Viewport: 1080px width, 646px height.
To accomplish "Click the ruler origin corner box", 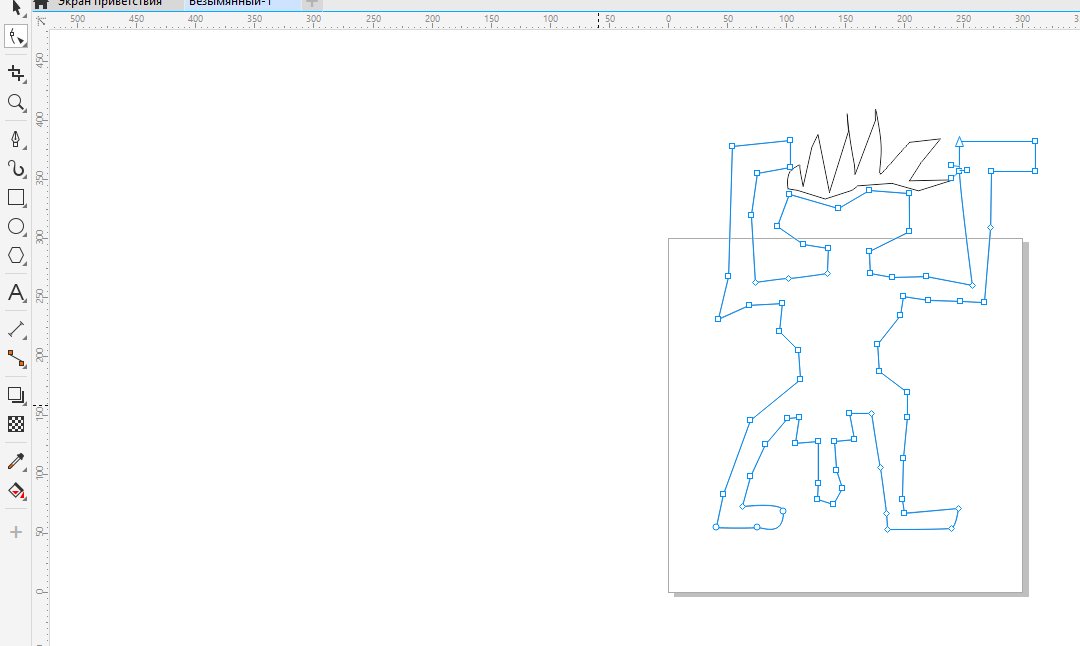I will [40, 19].
